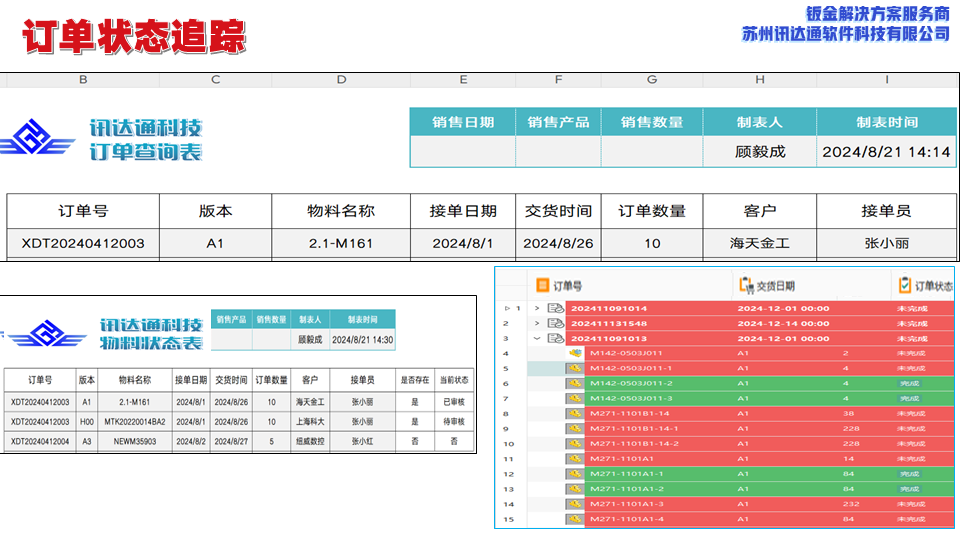Image resolution: width=960 pixels, height=540 pixels.
Task: Click order number cell XDT20240412003 in the order query table
Action: [x=83, y=243]
